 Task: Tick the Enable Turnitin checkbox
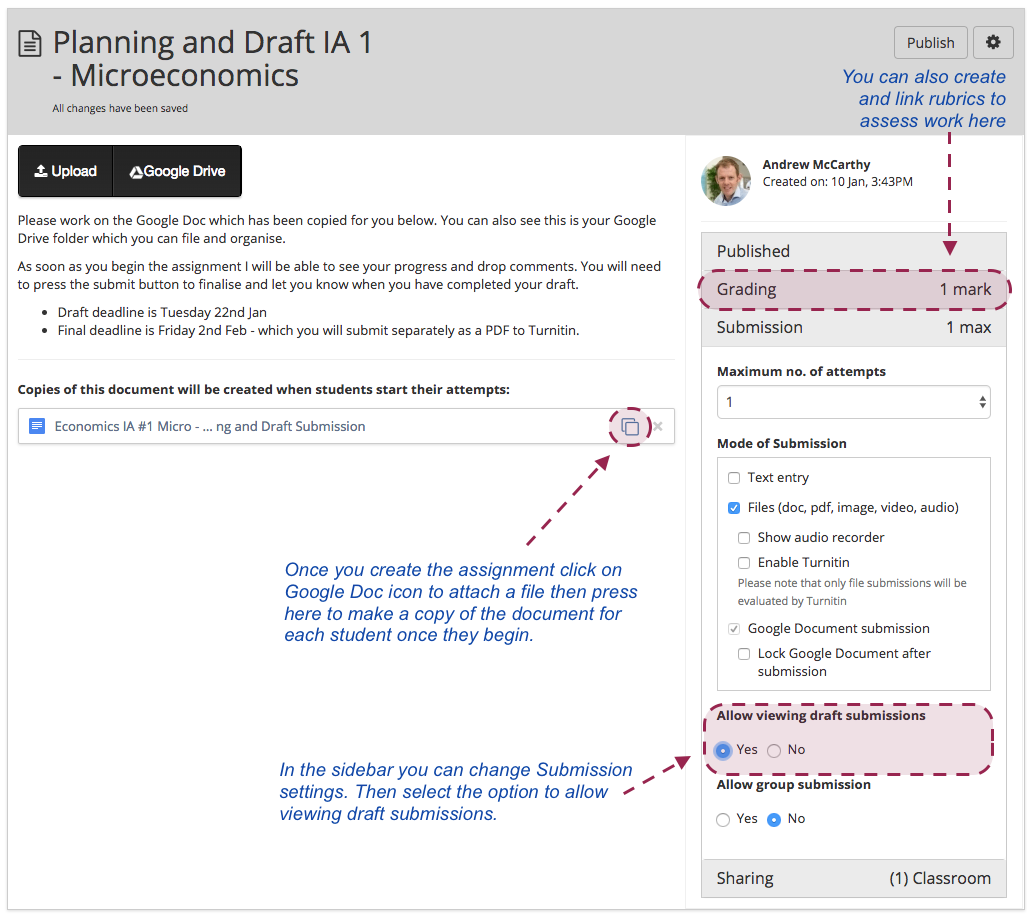744,563
